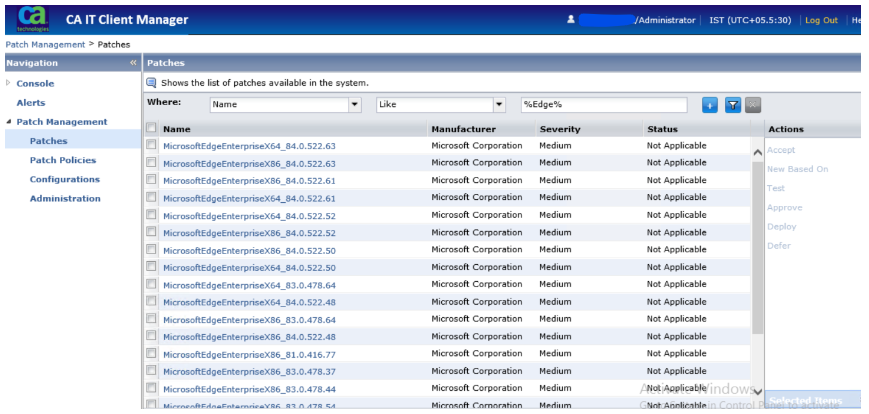Click the info icon beside the patches description
Screen dimensions: 869x414
[x=152, y=83]
